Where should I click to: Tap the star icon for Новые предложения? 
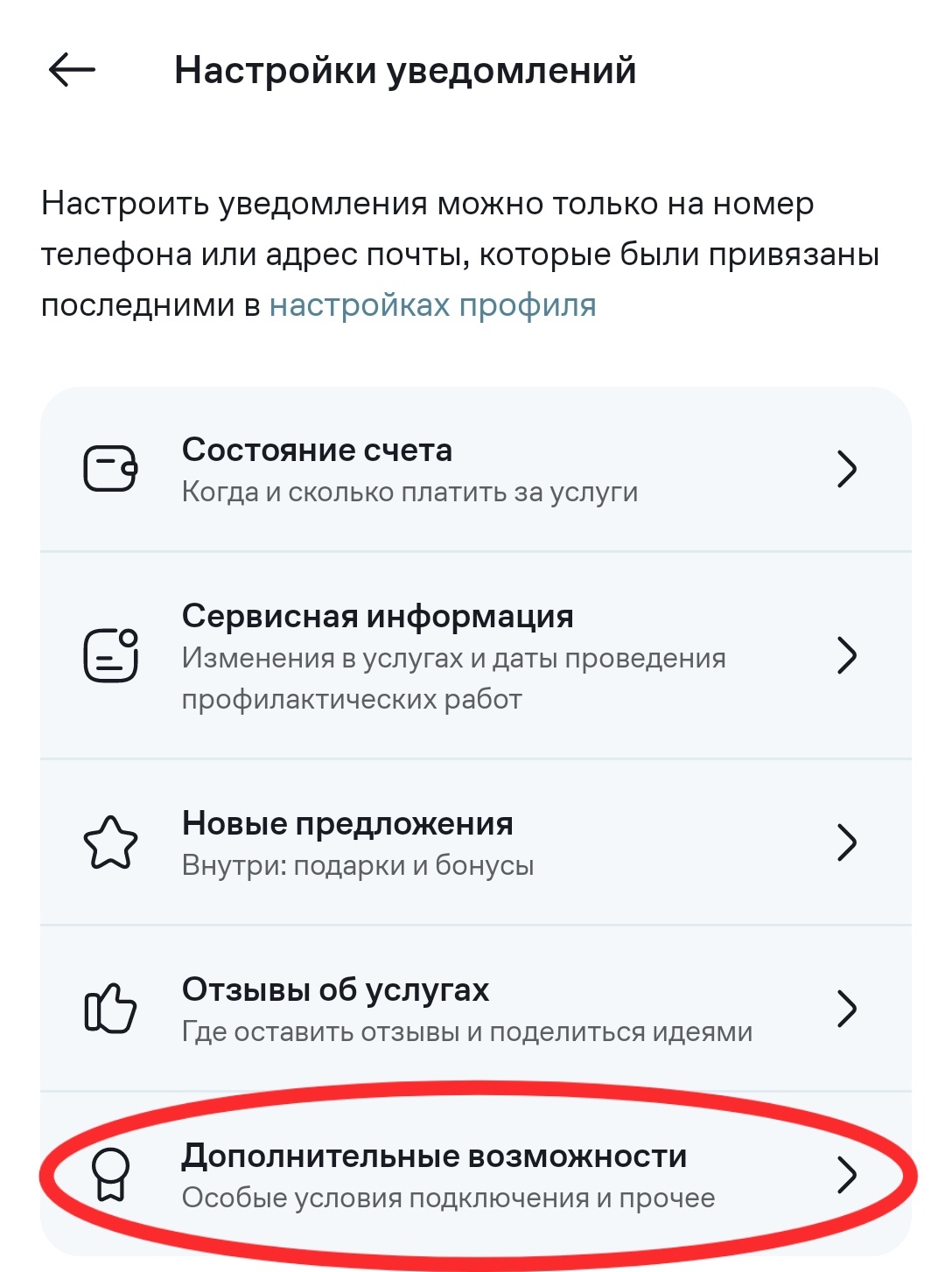point(110,842)
